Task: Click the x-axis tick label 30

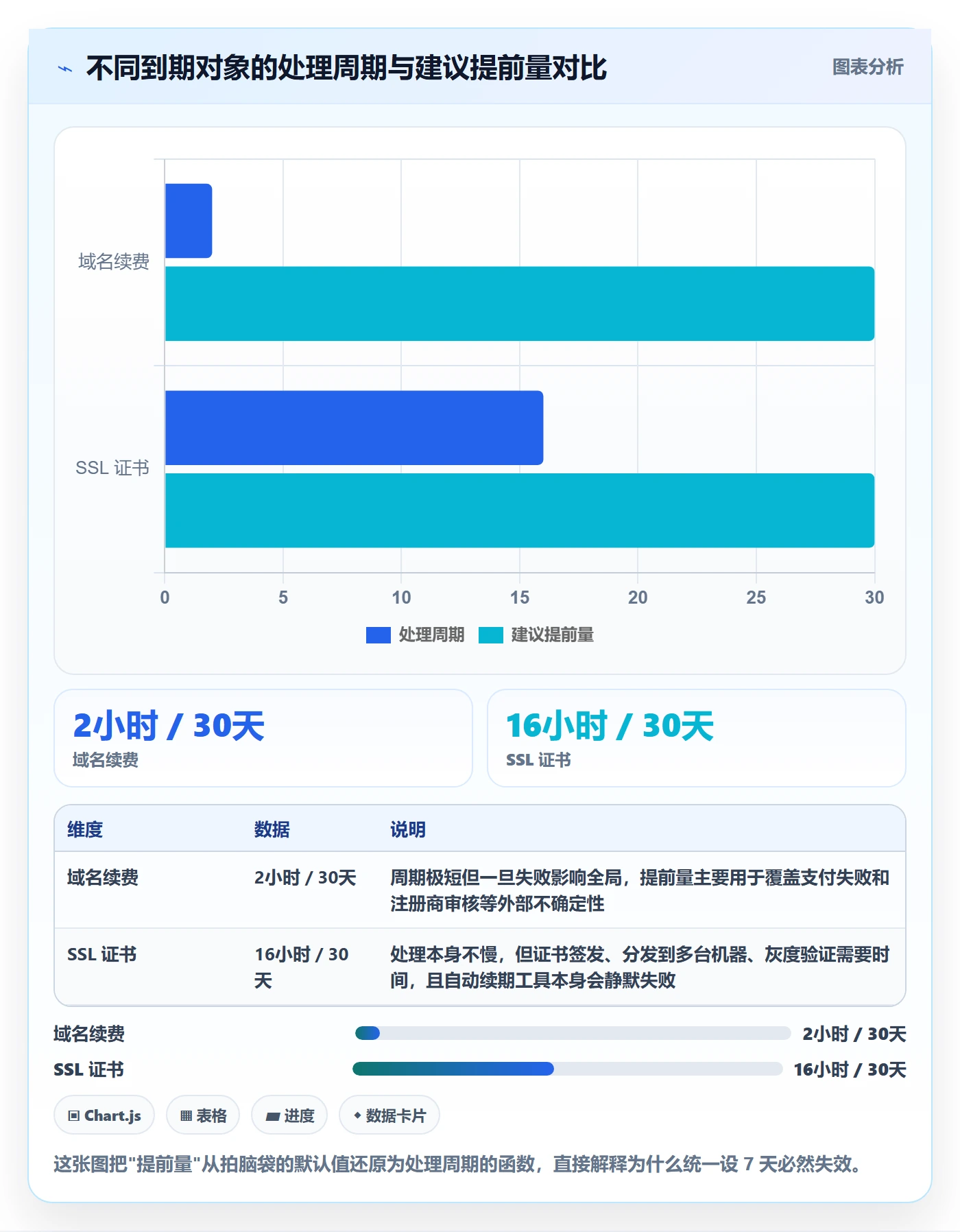Action: 874,597
